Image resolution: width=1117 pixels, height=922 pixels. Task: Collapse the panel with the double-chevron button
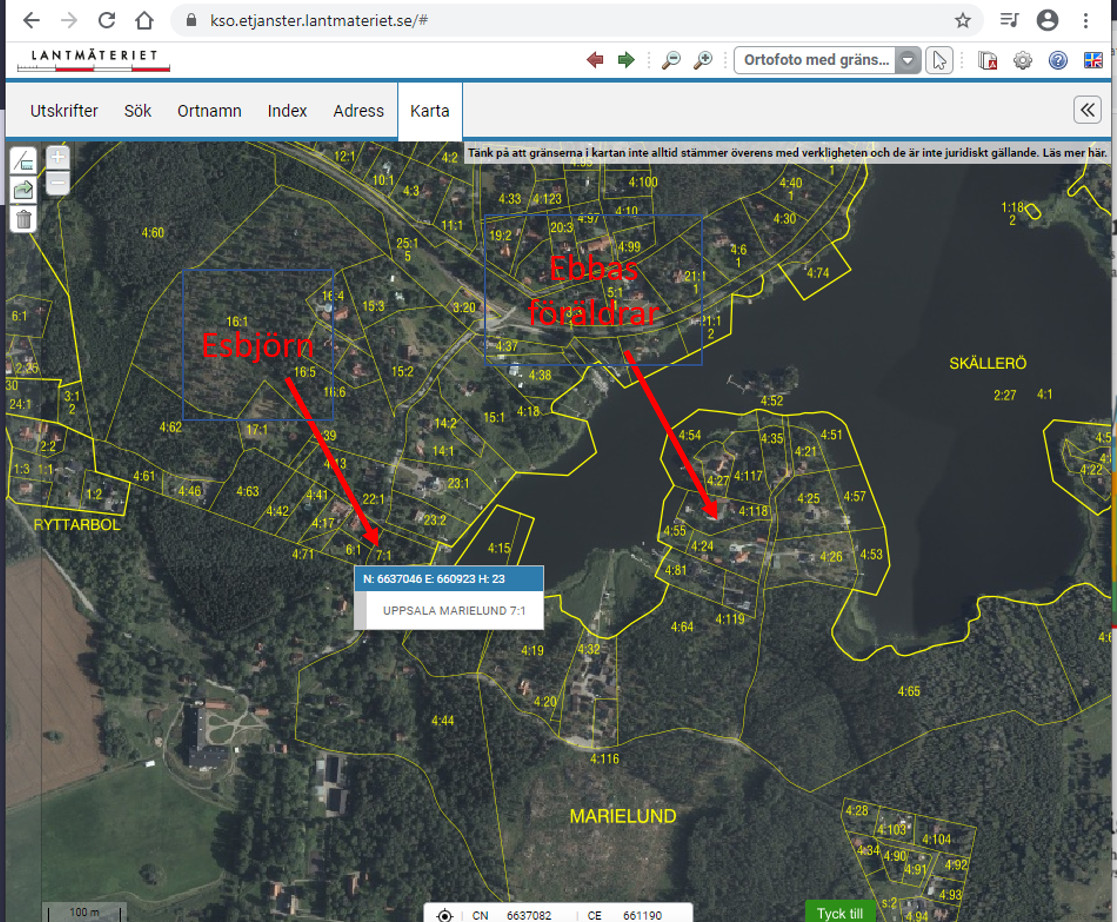1087,110
